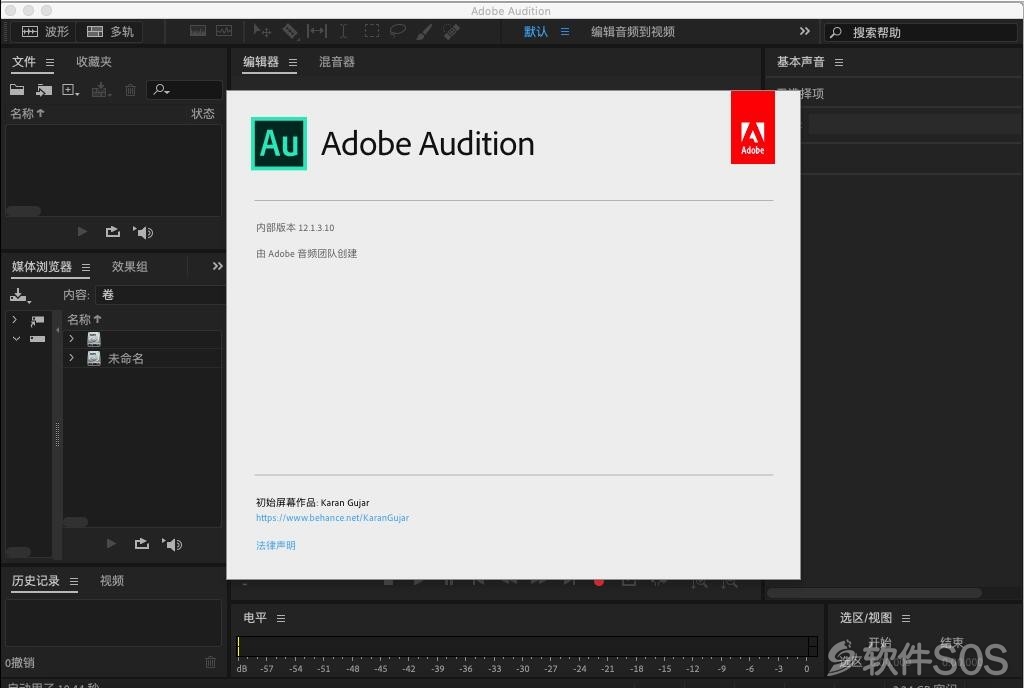This screenshot has width=1024, height=688.
Task: Select the Slip tool in toolbar
Action: 317,31
